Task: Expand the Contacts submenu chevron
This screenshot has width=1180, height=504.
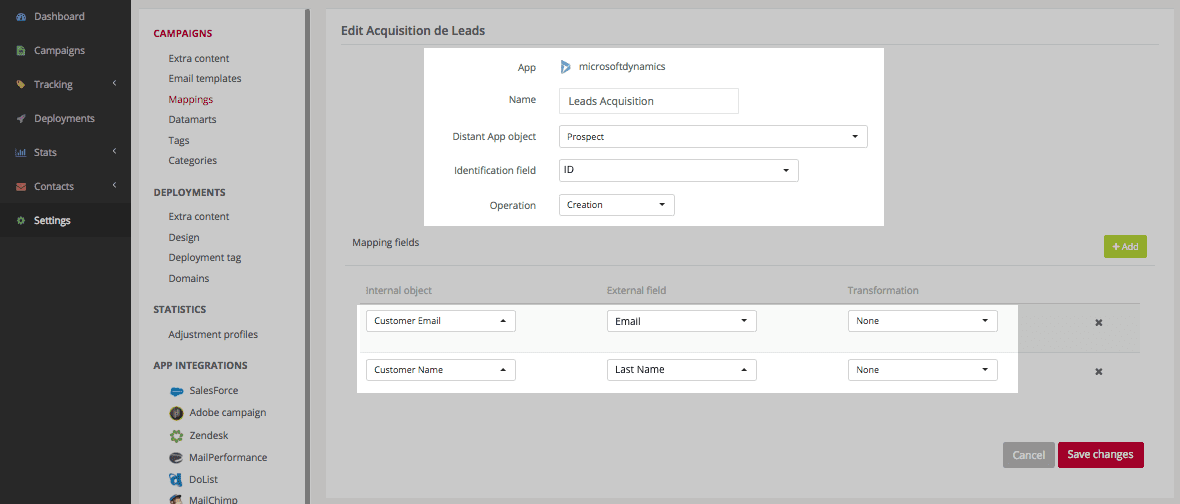Action: (x=114, y=186)
